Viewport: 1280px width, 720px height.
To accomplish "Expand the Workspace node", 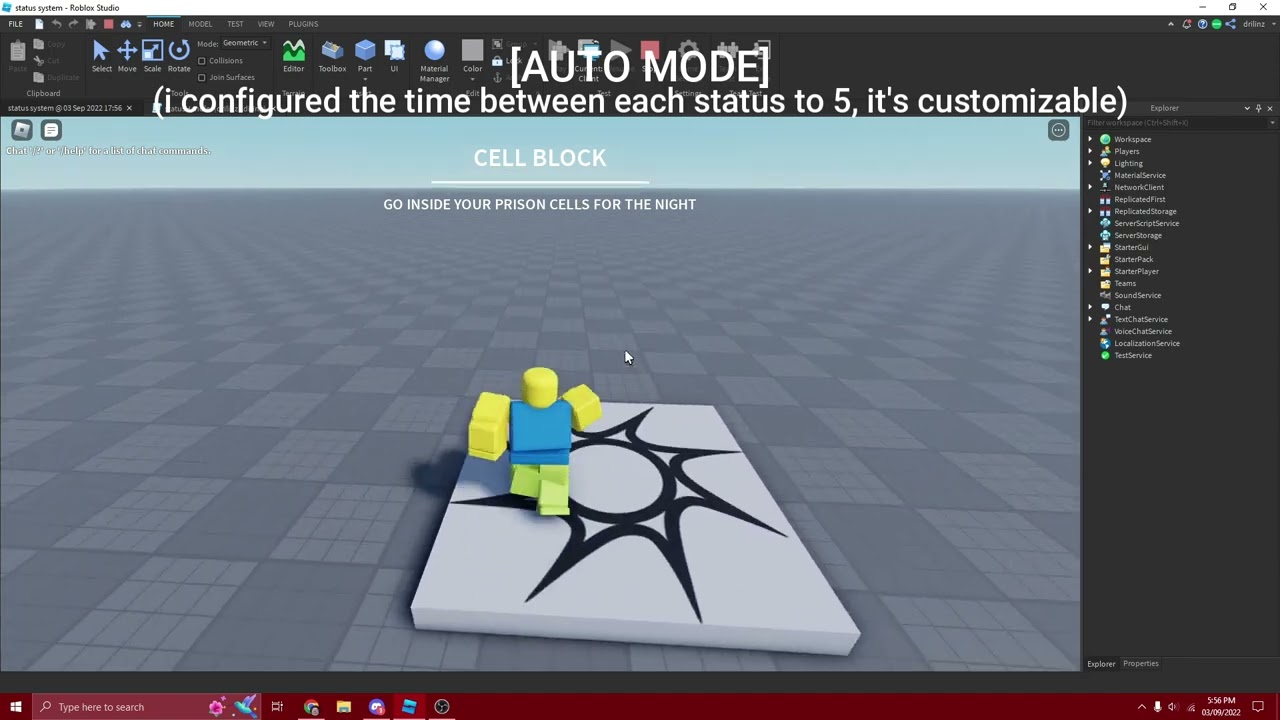I will click(1091, 139).
